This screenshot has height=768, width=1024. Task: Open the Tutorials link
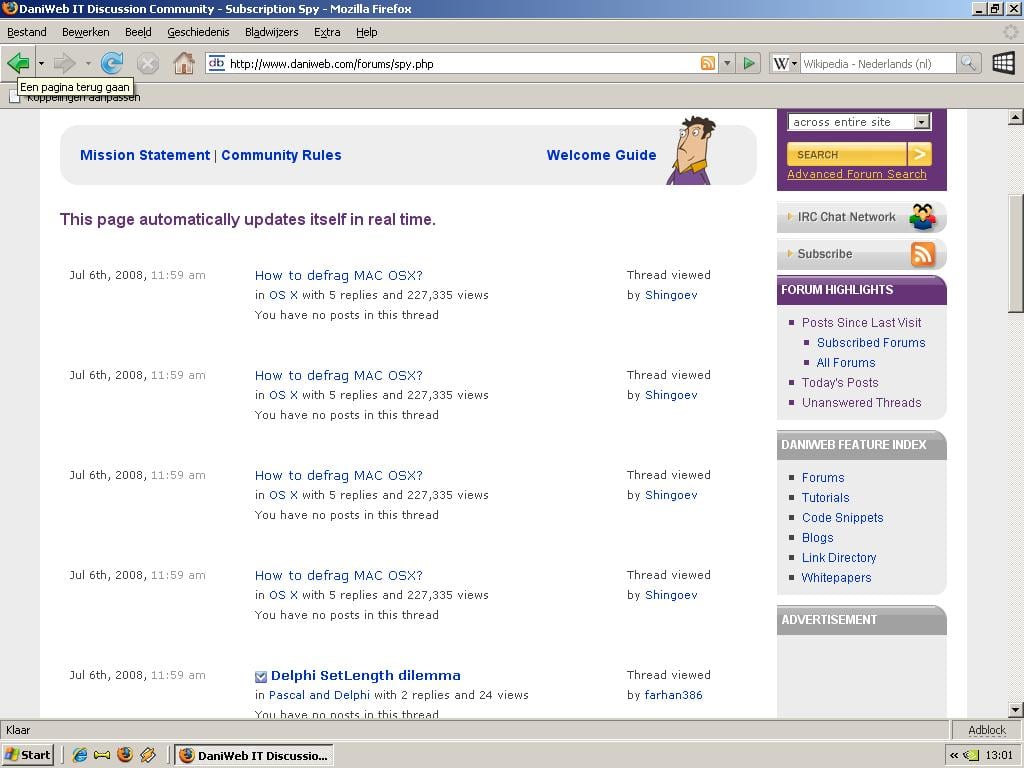pyautogui.click(x=825, y=498)
